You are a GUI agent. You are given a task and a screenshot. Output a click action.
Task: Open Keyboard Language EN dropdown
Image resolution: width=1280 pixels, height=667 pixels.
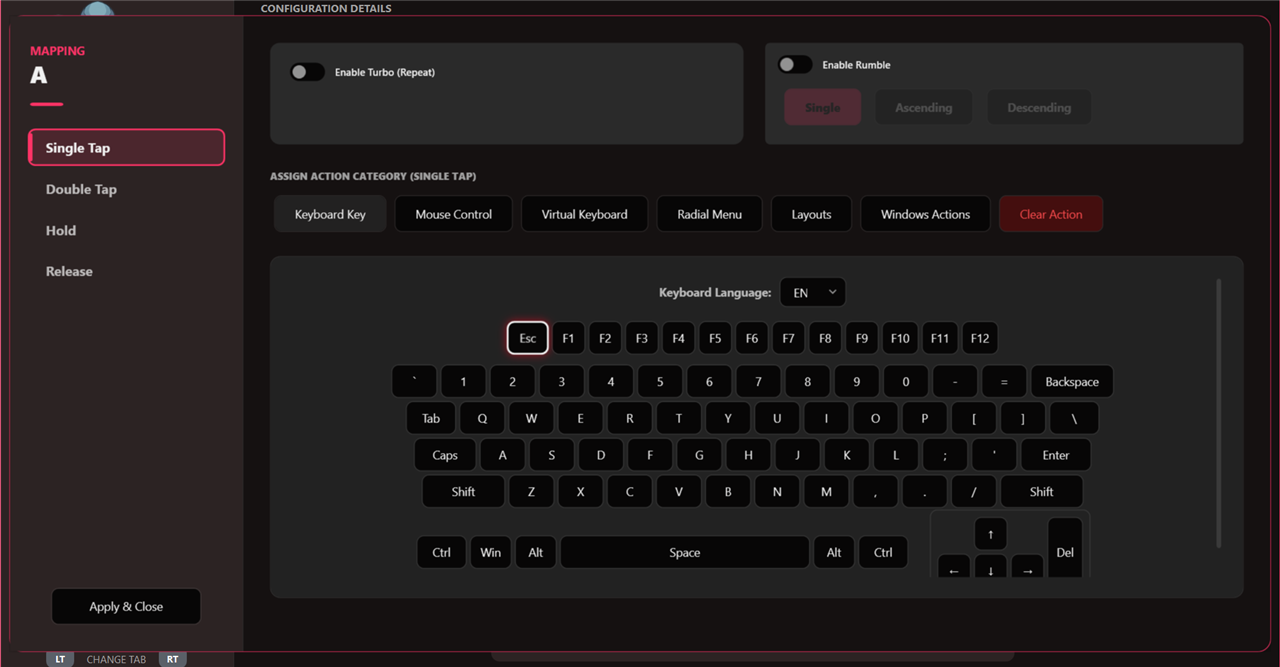tap(813, 293)
